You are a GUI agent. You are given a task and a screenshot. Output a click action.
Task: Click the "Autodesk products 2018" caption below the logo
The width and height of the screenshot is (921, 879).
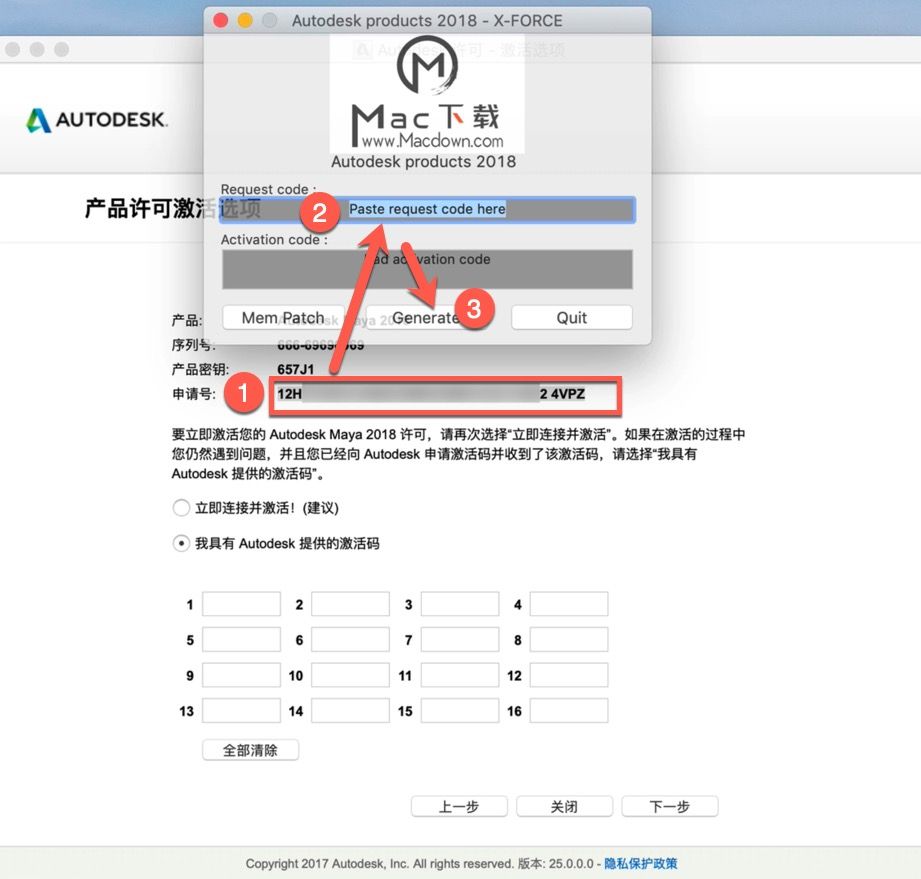[x=423, y=162]
